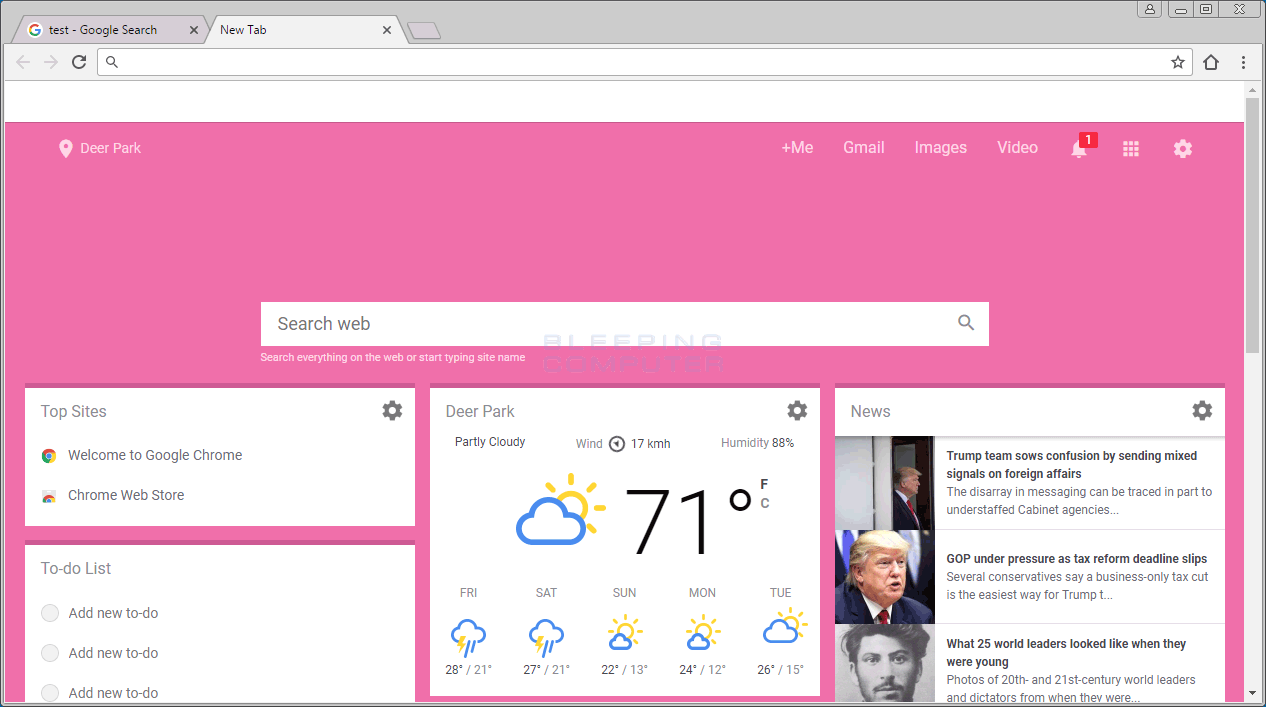1266x707 pixels.
Task: Click the location pin beside Deer Park
Action: click(66, 148)
